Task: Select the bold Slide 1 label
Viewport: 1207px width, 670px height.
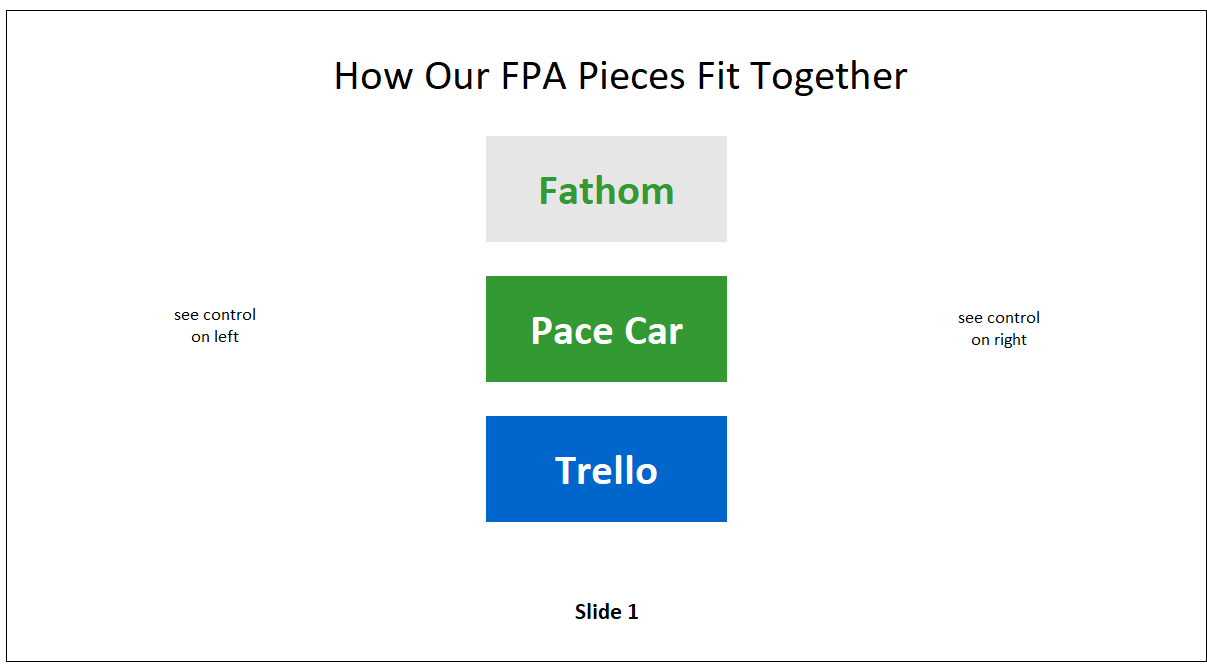Action: 606,611
